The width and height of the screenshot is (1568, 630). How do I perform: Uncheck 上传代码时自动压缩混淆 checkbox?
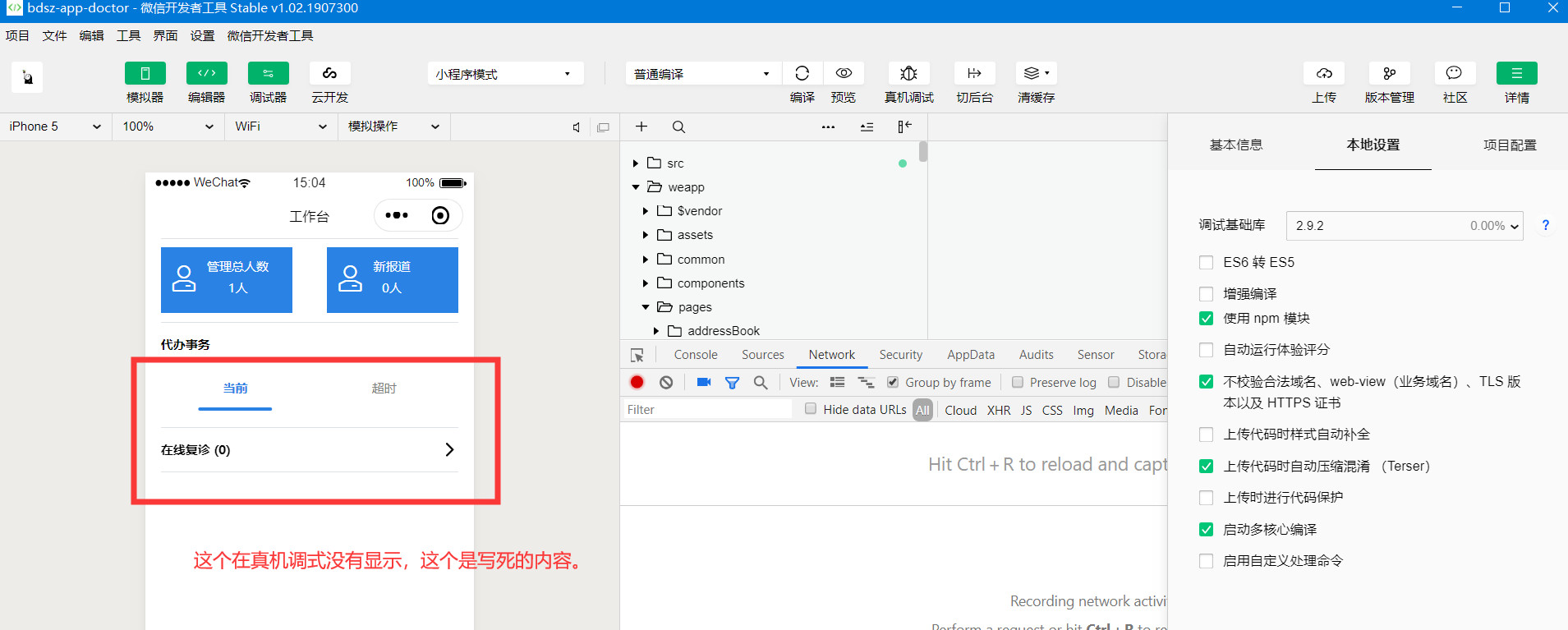1206,467
